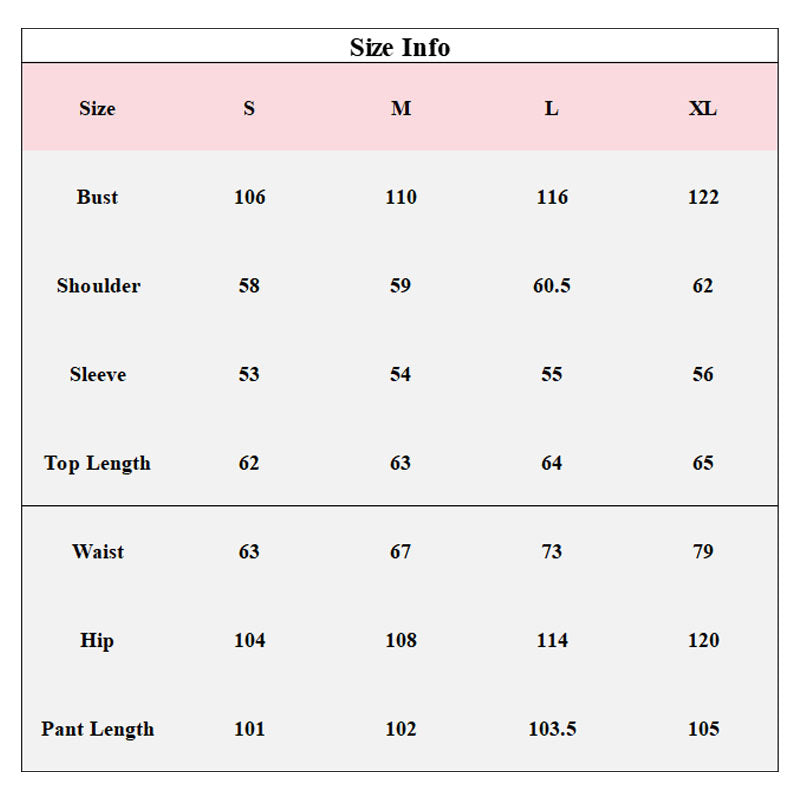
Task: Click the Hip row label
Action: pos(97,640)
